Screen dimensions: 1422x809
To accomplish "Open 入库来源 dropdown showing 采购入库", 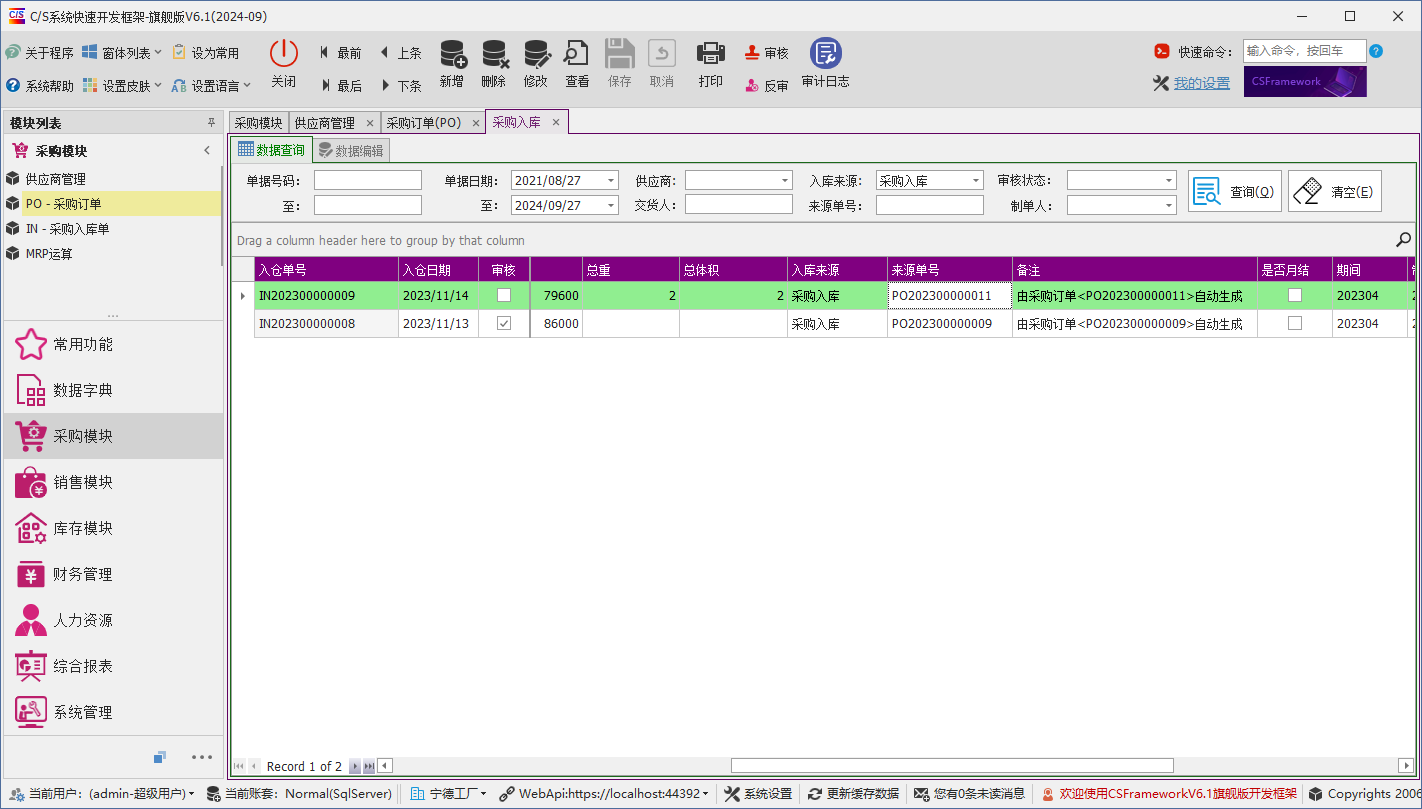I will pos(976,181).
